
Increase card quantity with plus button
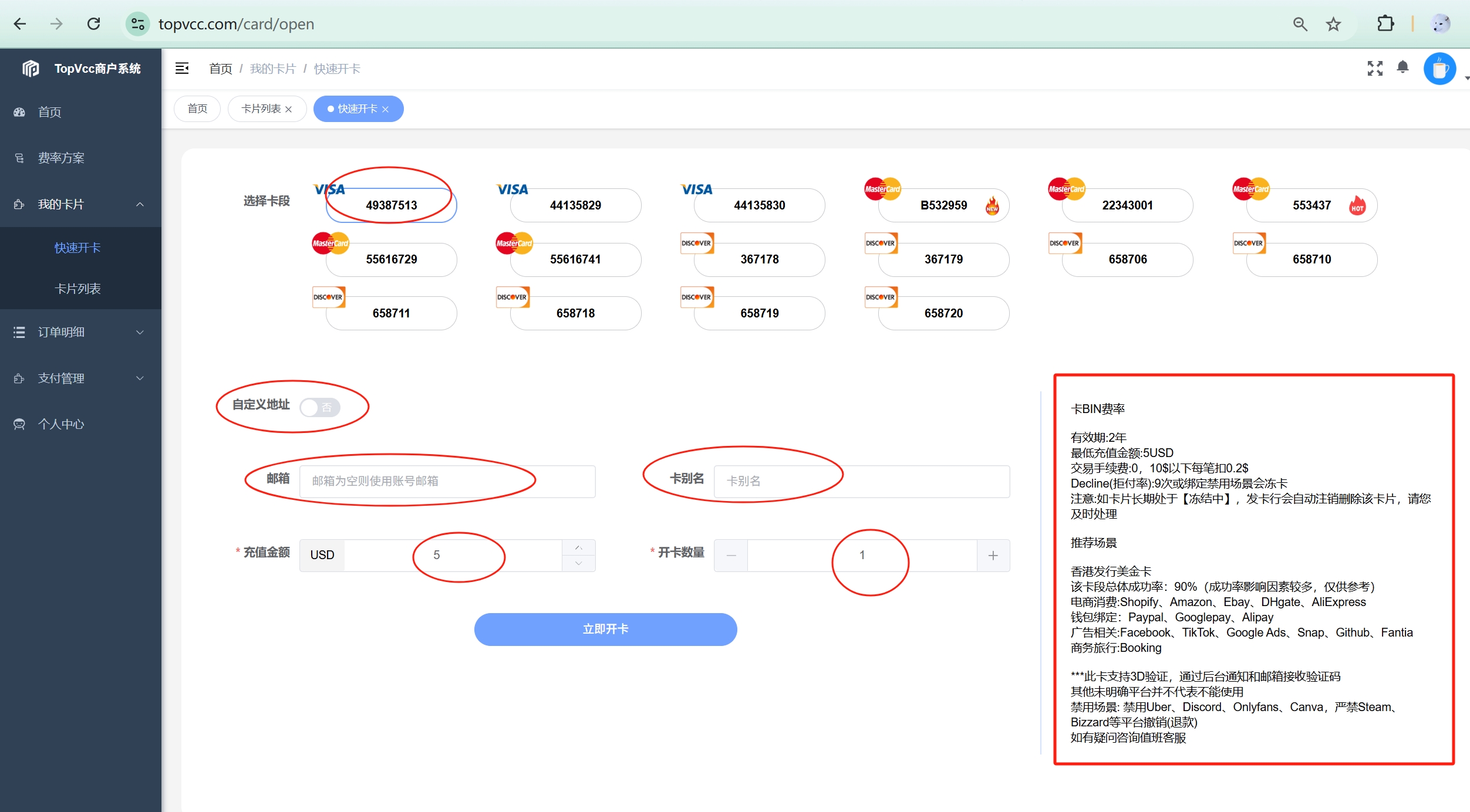pos(993,555)
